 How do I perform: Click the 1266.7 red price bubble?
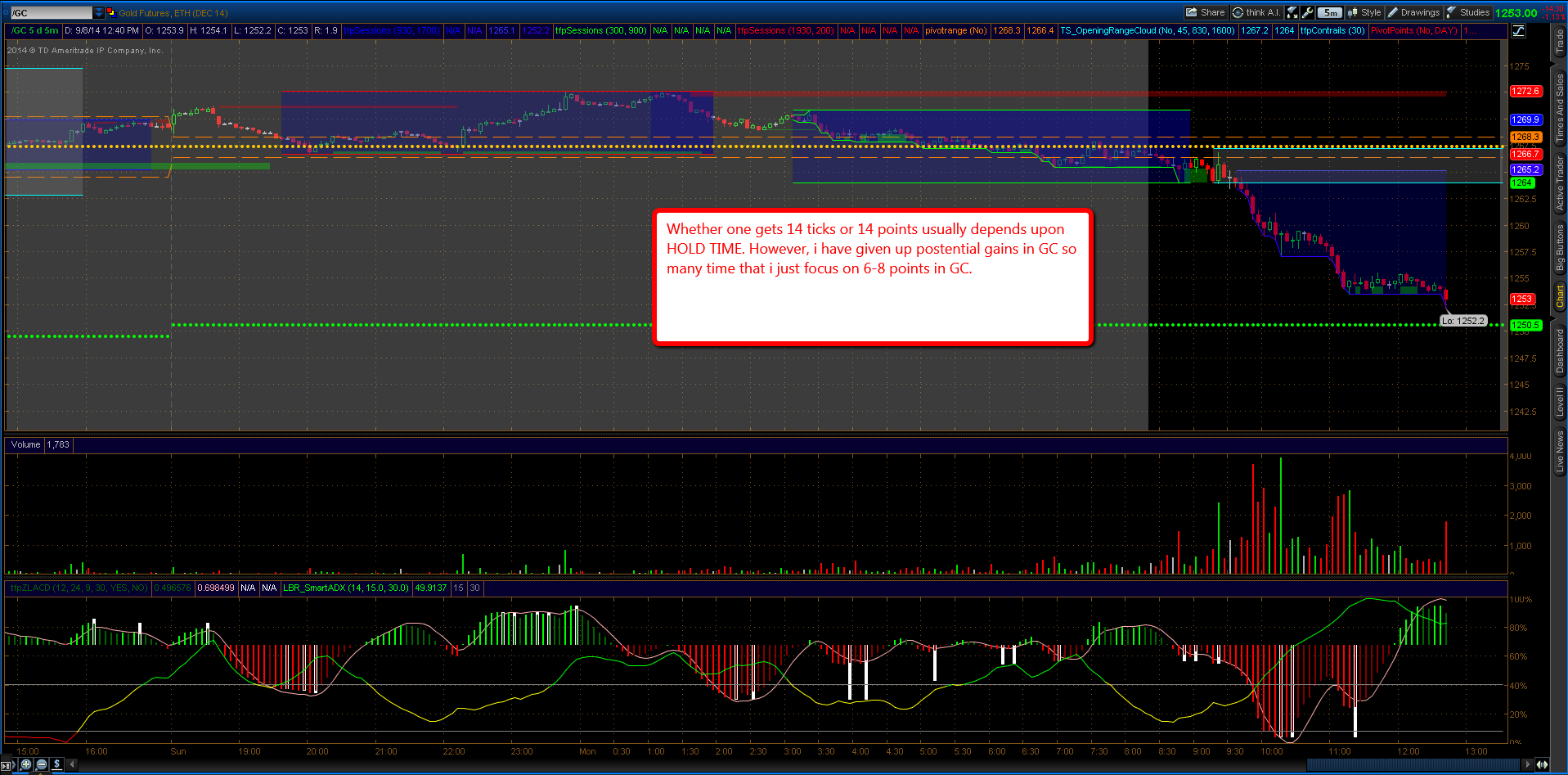(x=1525, y=154)
